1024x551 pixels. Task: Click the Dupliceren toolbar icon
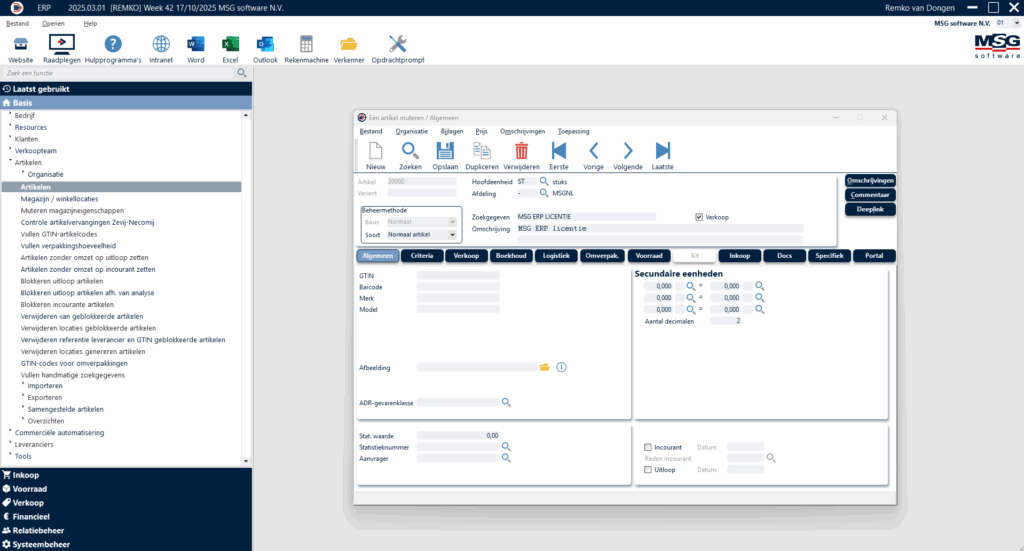[482, 151]
